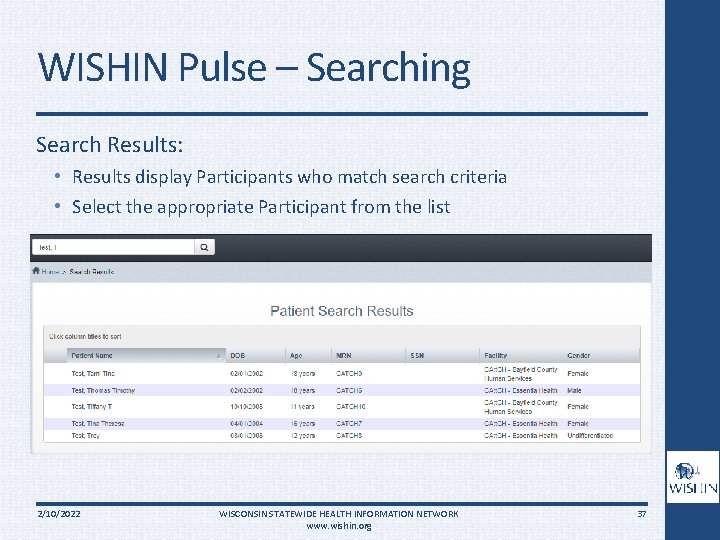Screen dimensions: 720x540
Task: Click the 10/10/2005 date of birth cell
Action: point(247,407)
